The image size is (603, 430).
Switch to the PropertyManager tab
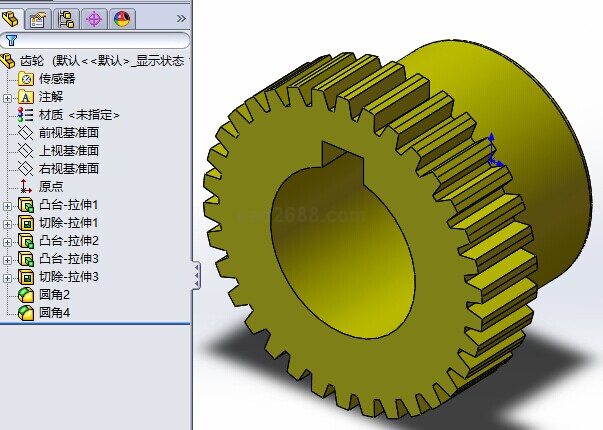click(x=39, y=18)
